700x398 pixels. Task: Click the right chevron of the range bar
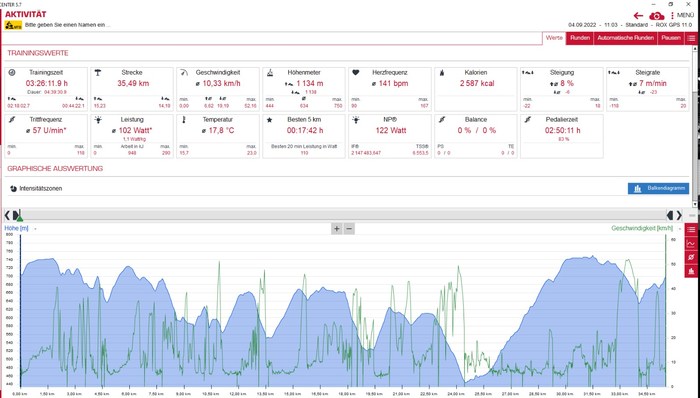pos(679,216)
